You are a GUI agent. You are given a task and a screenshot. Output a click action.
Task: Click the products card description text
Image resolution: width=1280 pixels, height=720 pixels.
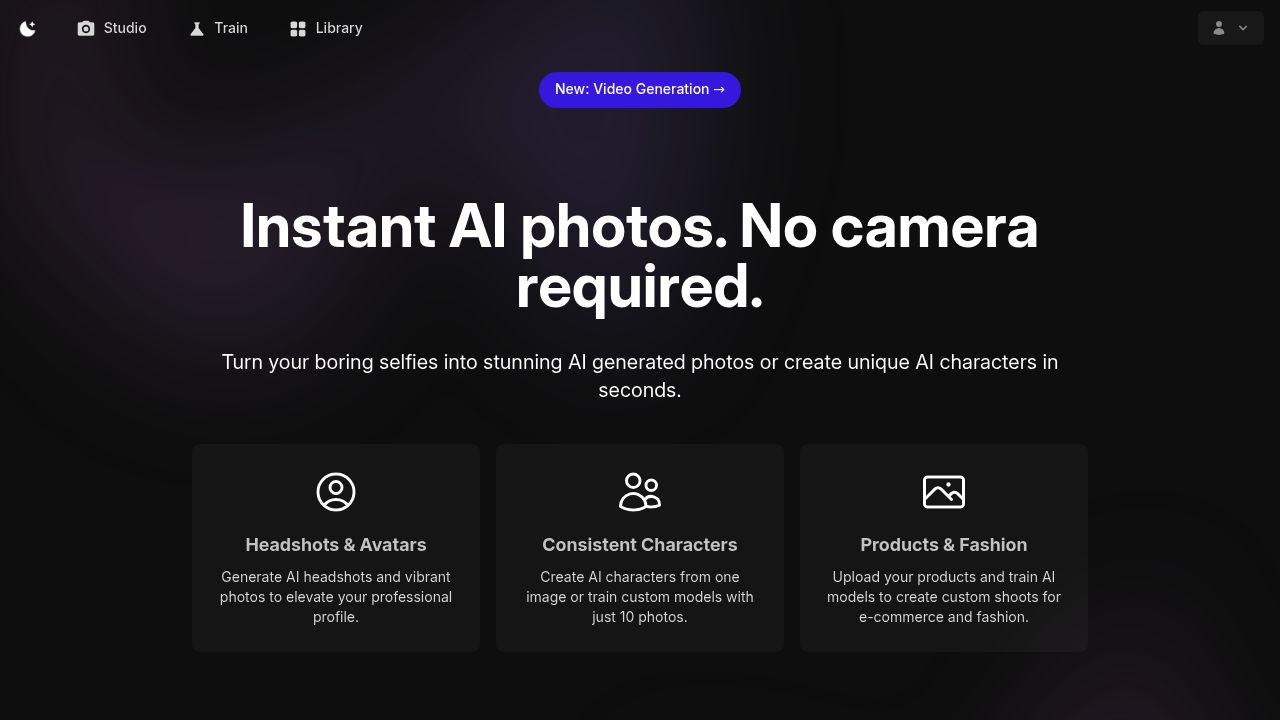944,597
